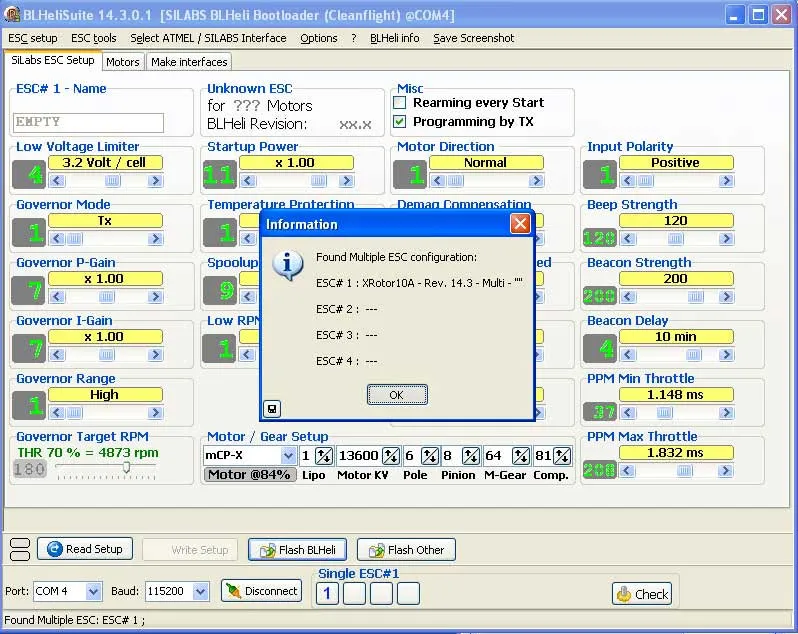This screenshot has height=634, width=798.
Task: Click the Governor Target RPM slider
Action: point(126,469)
